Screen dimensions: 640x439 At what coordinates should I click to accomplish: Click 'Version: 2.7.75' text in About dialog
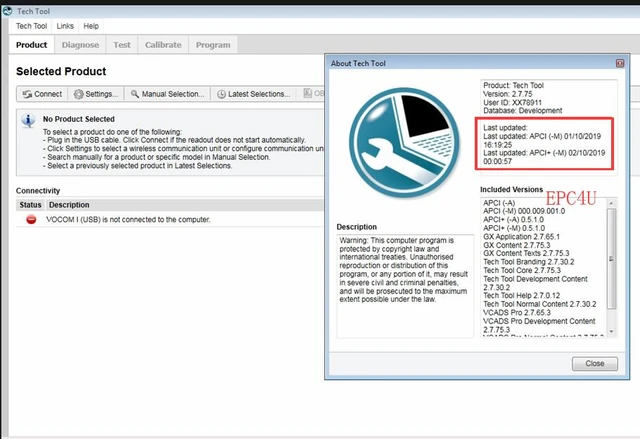508,94
